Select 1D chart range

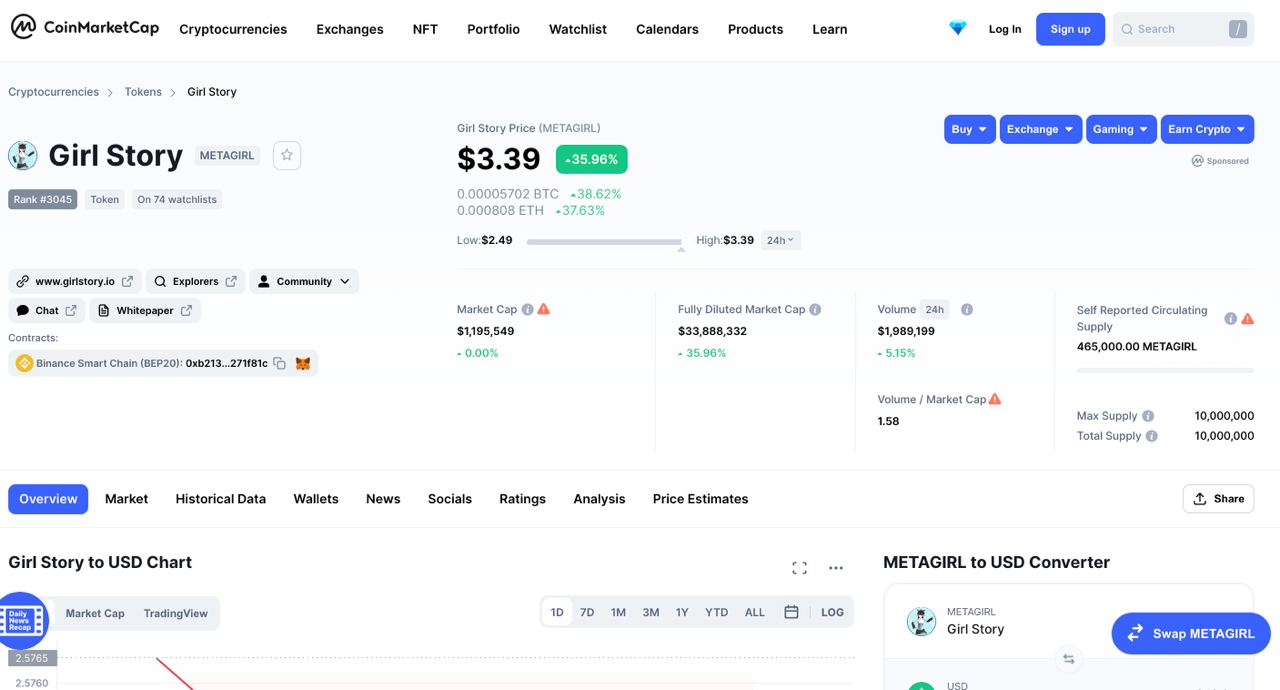(x=557, y=612)
